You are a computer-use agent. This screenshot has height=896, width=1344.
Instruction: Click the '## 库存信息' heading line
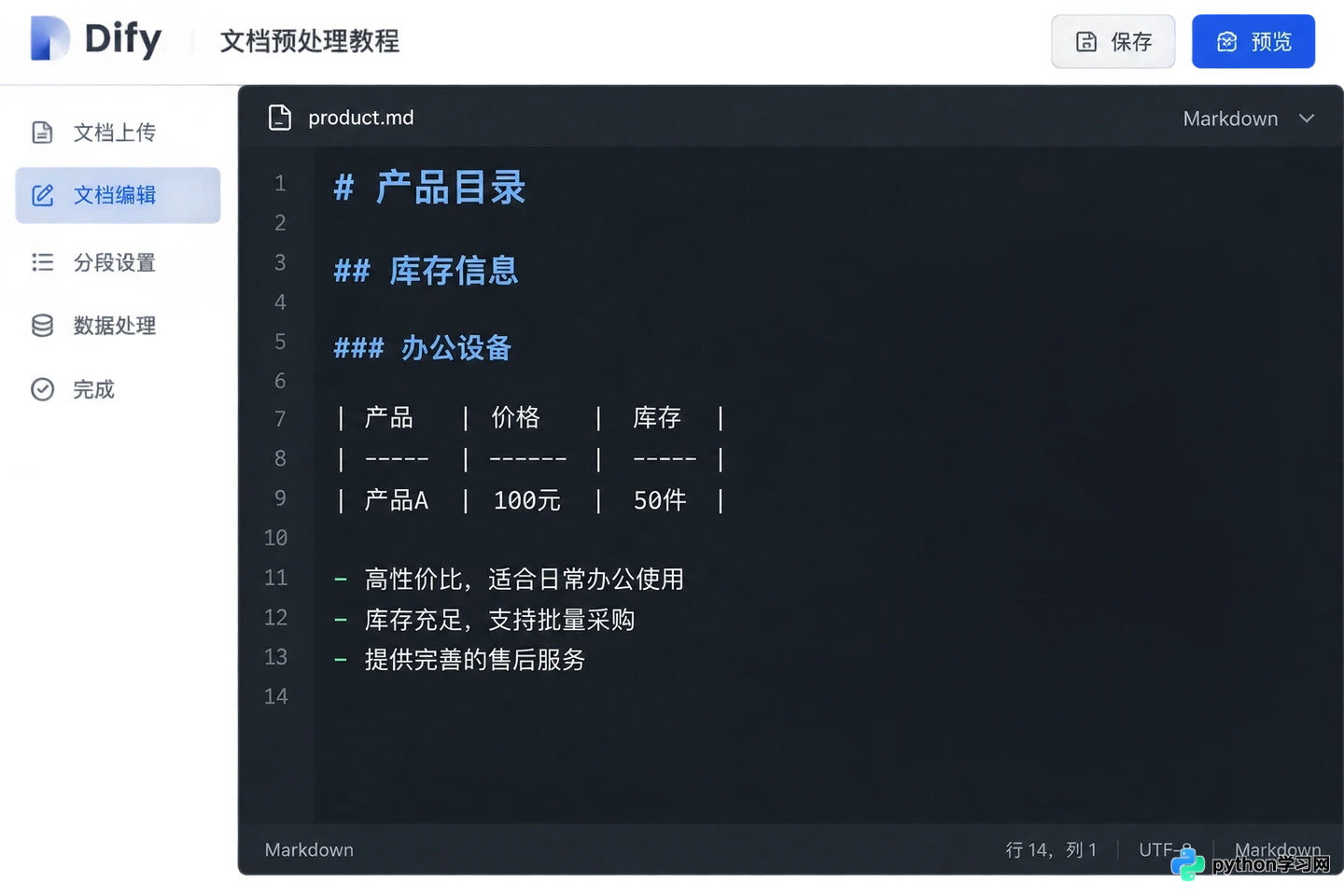pyautogui.click(x=426, y=271)
